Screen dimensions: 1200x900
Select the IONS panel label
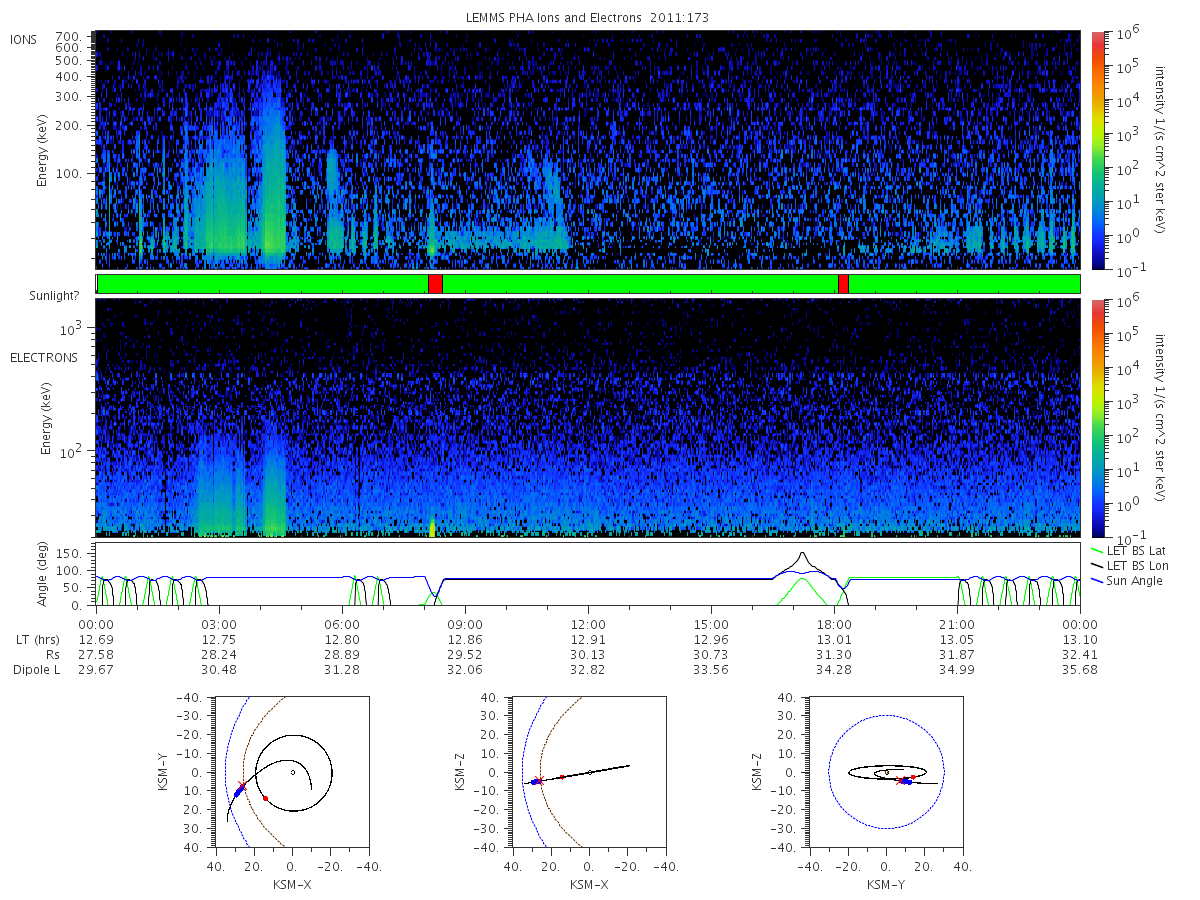pos(24,40)
